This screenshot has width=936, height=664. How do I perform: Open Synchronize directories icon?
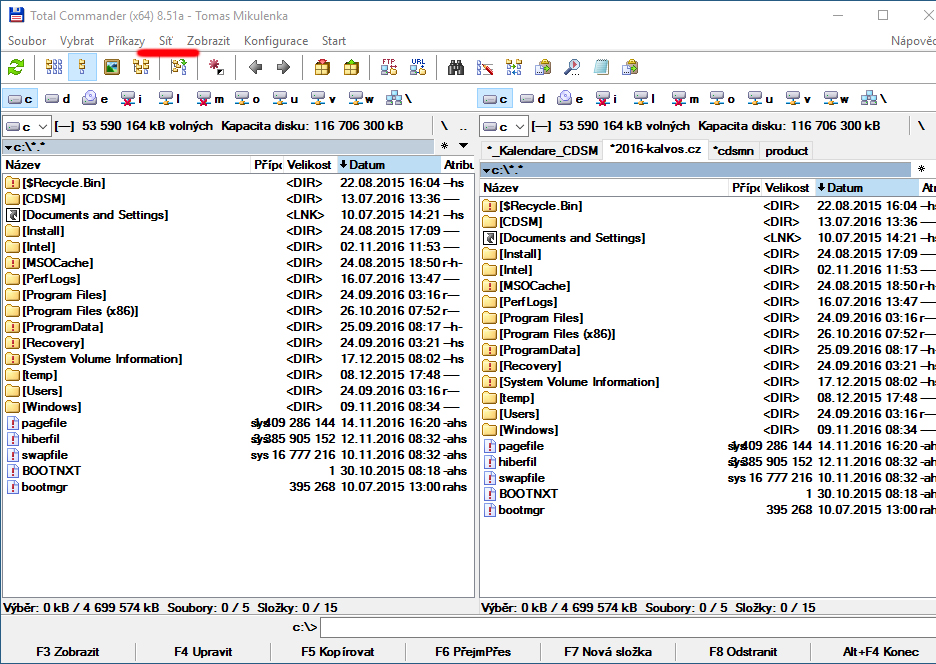click(514, 67)
